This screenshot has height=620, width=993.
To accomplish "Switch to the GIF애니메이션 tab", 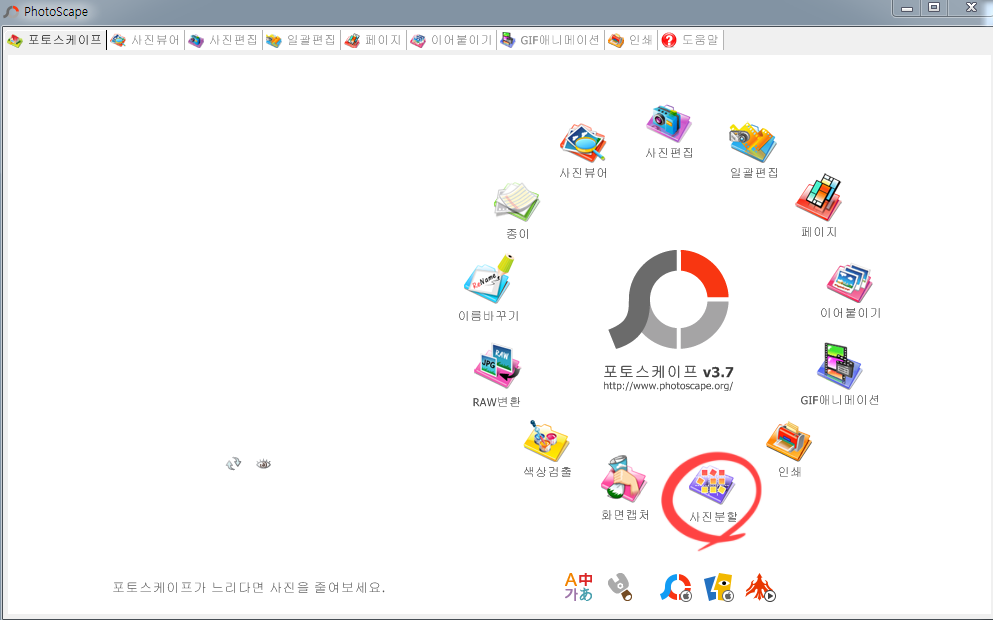I will coord(550,40).
